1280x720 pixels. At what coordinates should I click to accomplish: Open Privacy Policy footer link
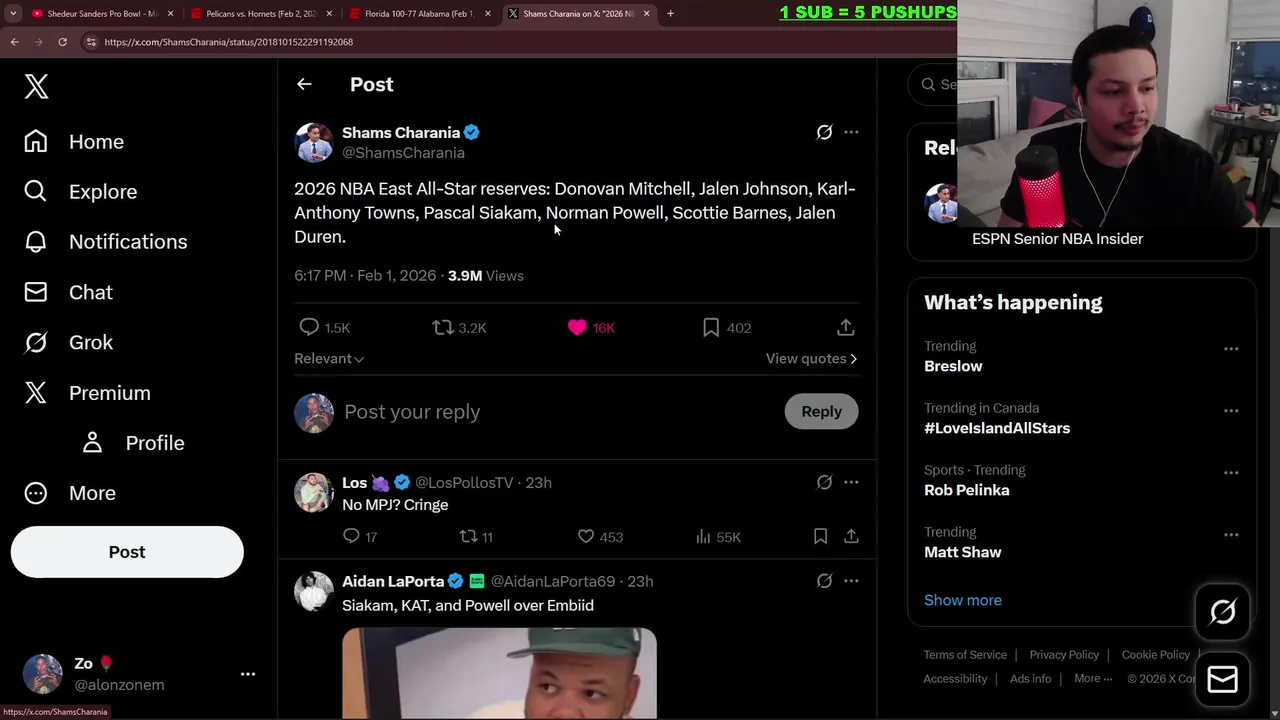click(x=1064, y=655)
